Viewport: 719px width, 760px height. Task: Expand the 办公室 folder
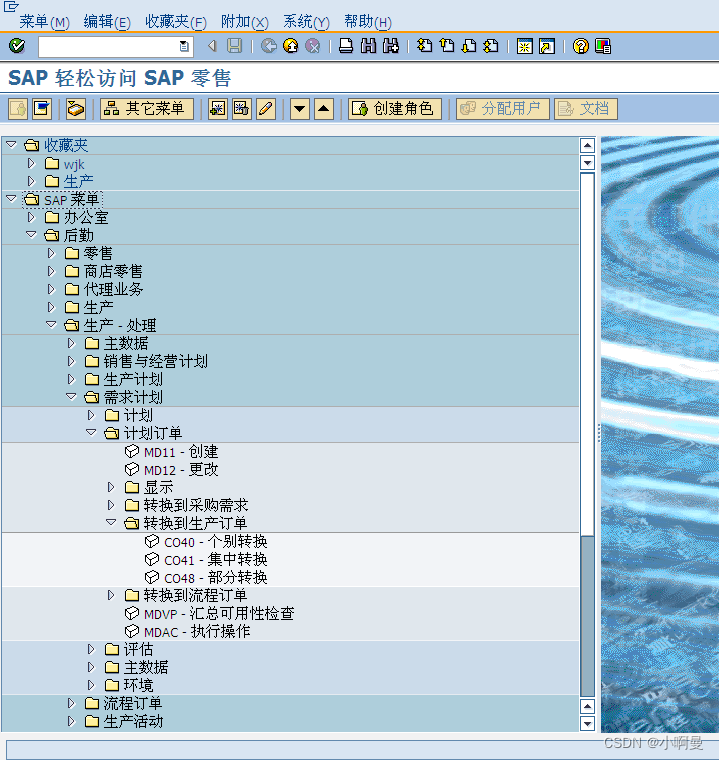pyautogui.click(x=32, y=217)
